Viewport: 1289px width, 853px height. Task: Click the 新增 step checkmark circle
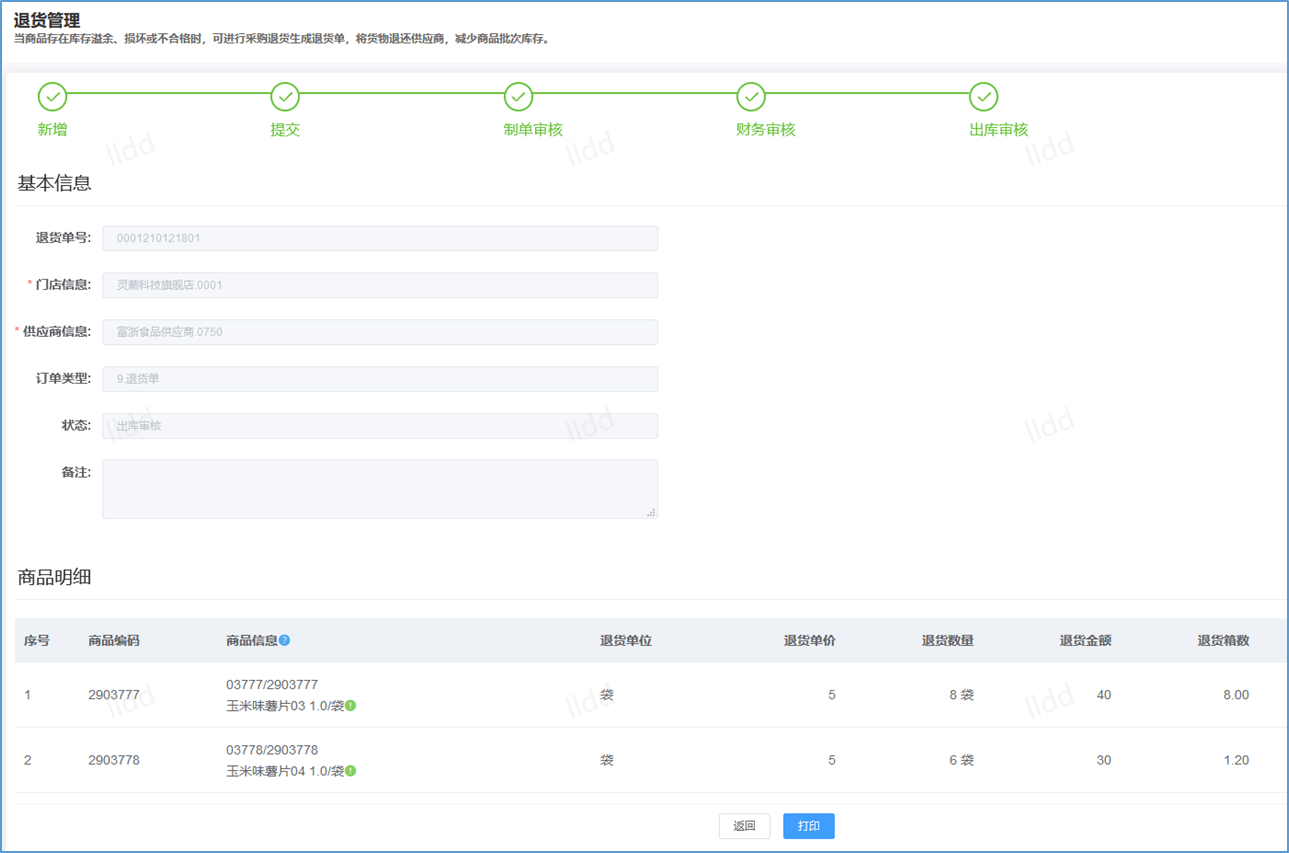coord(52,97)
